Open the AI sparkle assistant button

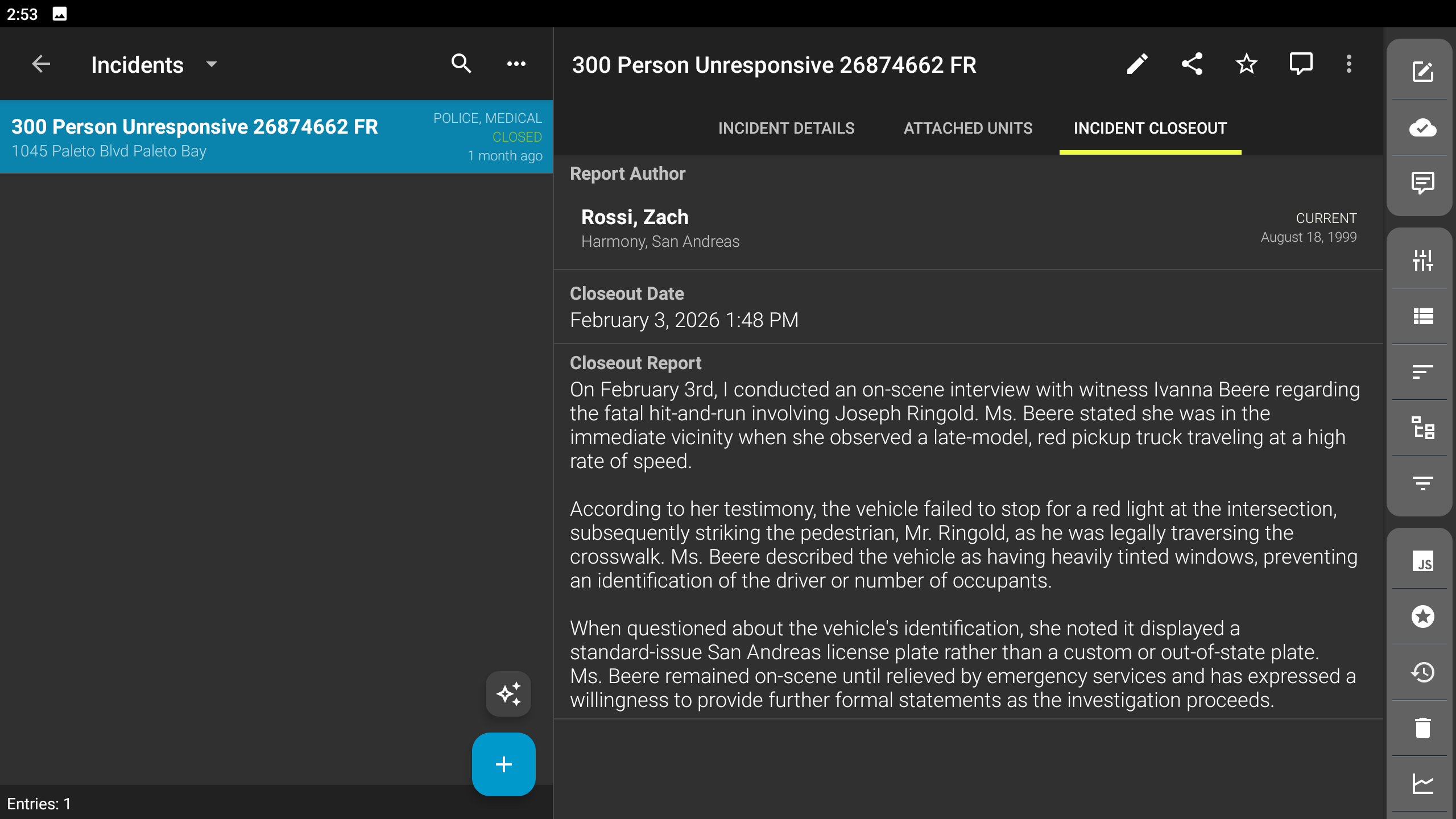[508, 694]
